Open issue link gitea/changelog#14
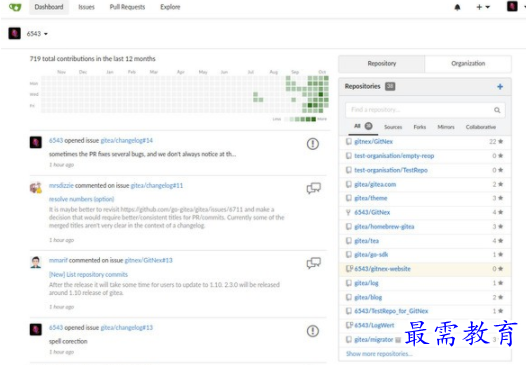This screenshot has height=365, width=526. [126, 140]
